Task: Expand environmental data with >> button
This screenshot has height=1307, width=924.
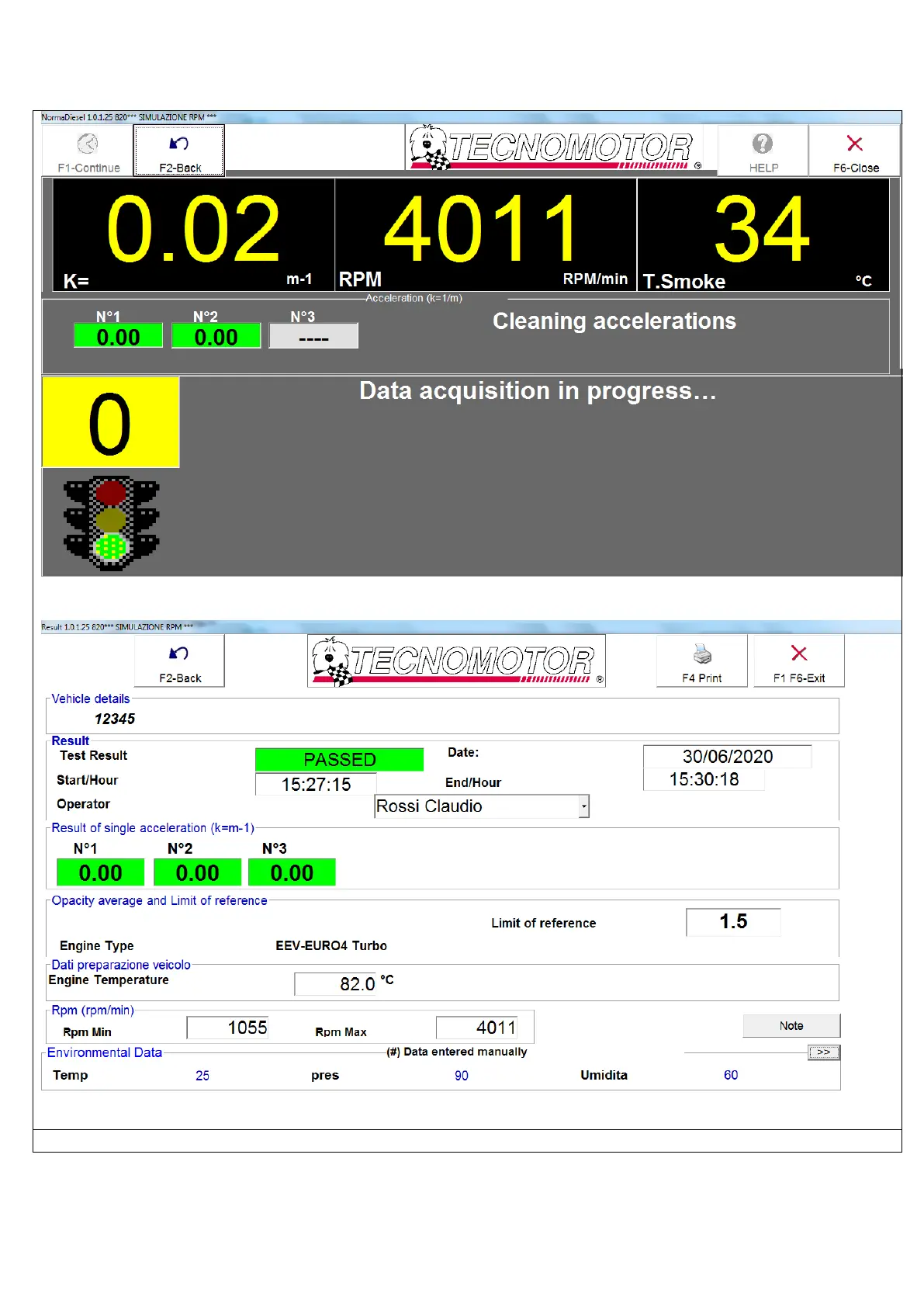Action: point(823,1052)
